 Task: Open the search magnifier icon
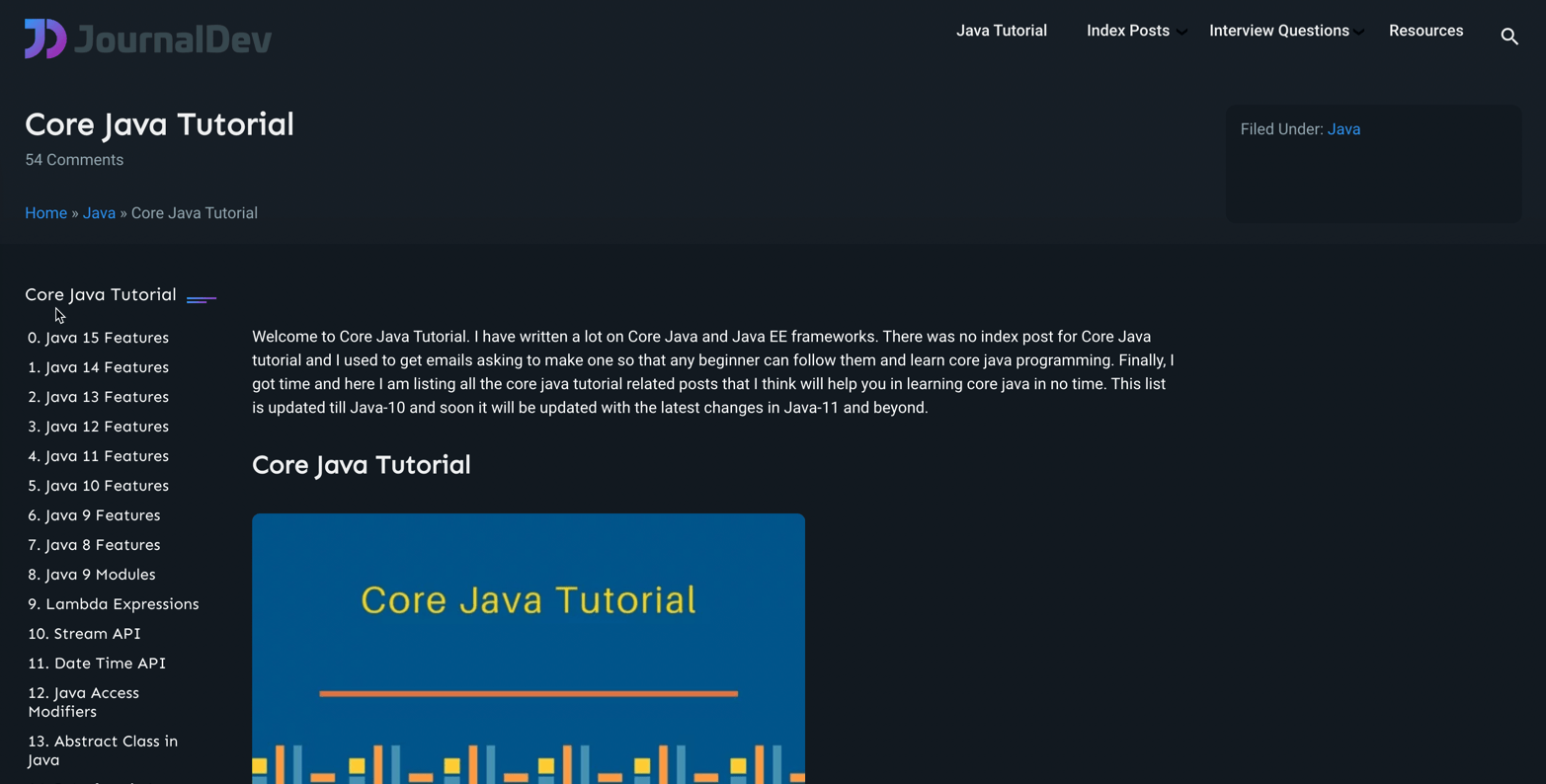click(x=1508, y=37)
